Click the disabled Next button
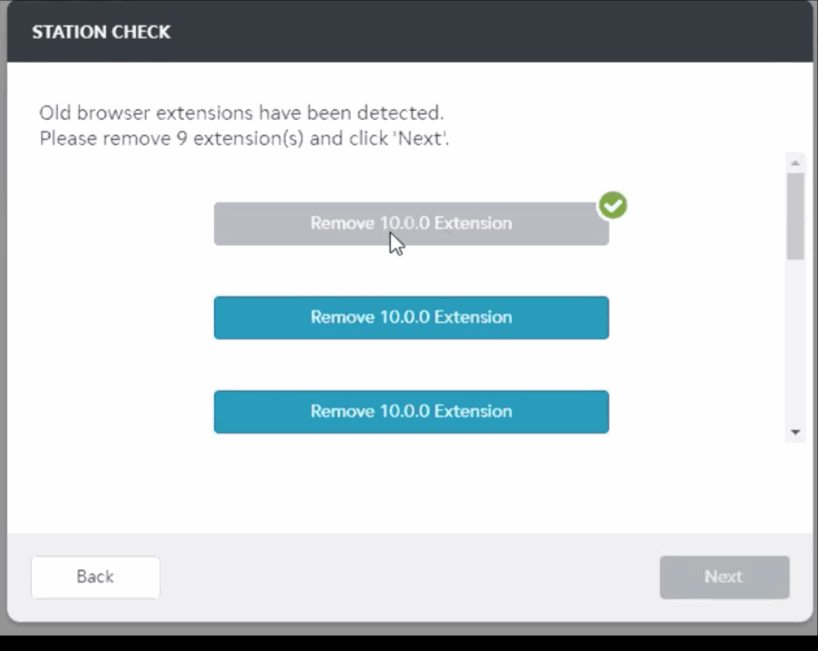The image size is (818, 651). (724, 577)
